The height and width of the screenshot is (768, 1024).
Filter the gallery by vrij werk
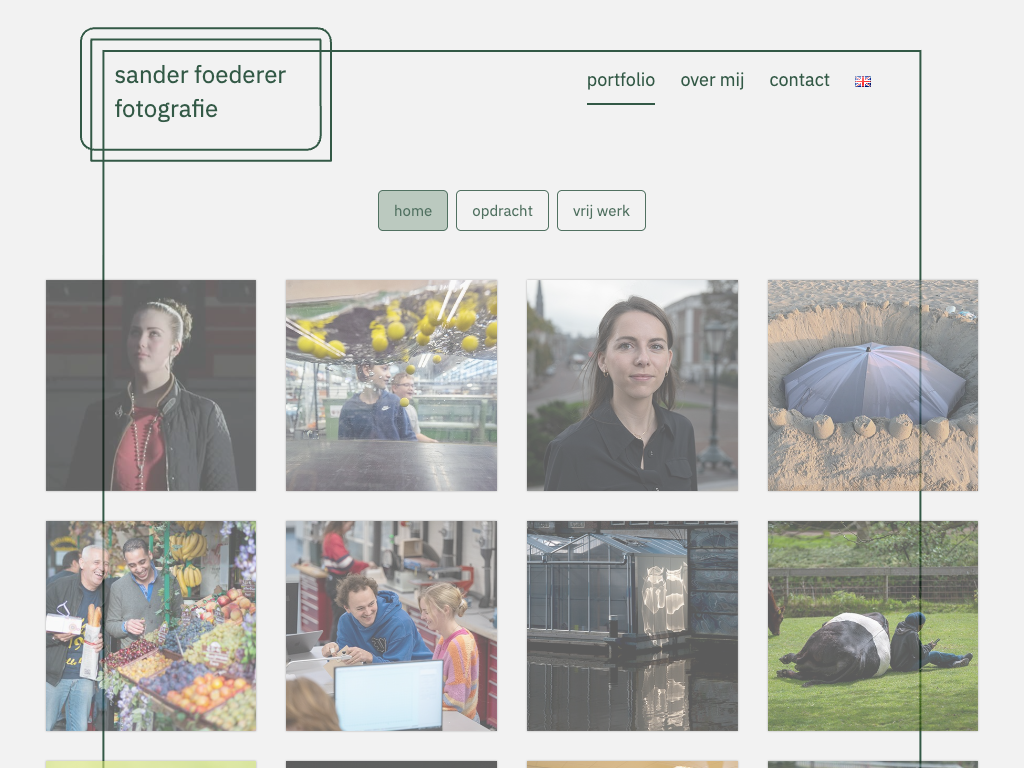(x=601, y=210)
